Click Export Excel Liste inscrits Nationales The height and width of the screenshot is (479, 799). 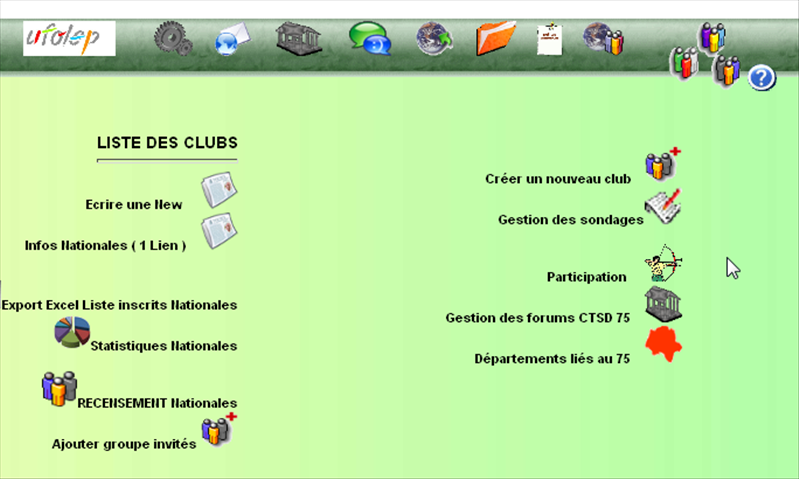pos(119,304)
